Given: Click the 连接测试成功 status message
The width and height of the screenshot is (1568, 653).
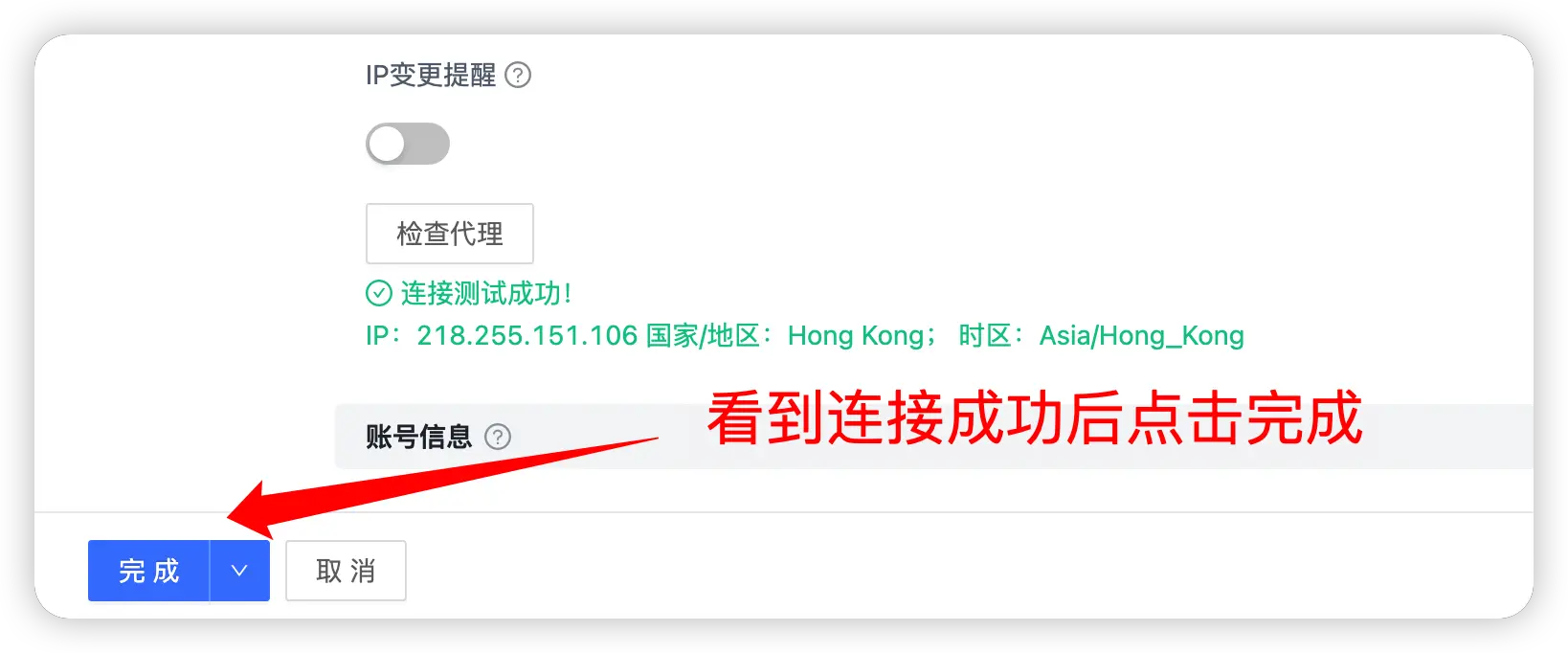Looking at the screenshot, I should click(x=485, y=293).
